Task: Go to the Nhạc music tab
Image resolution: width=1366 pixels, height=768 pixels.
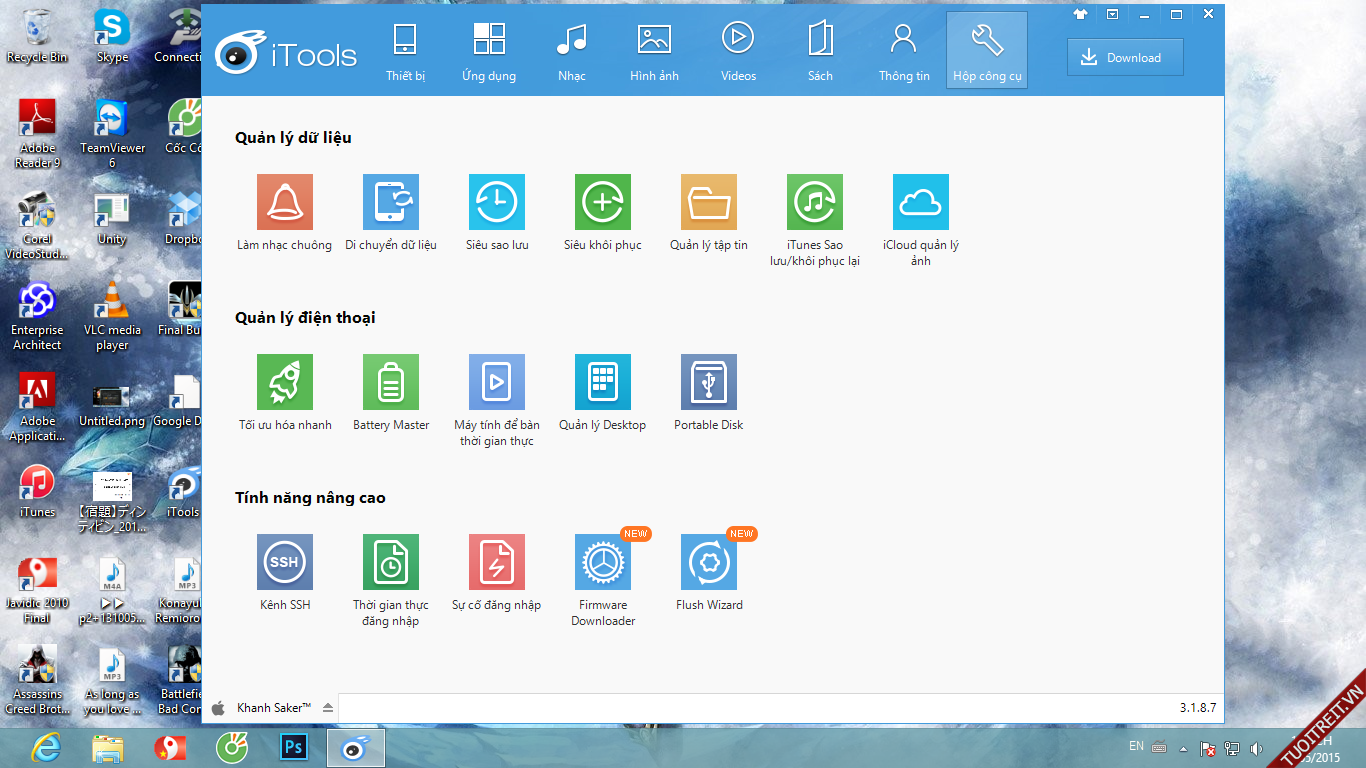Action: click(x=572, y=52)
